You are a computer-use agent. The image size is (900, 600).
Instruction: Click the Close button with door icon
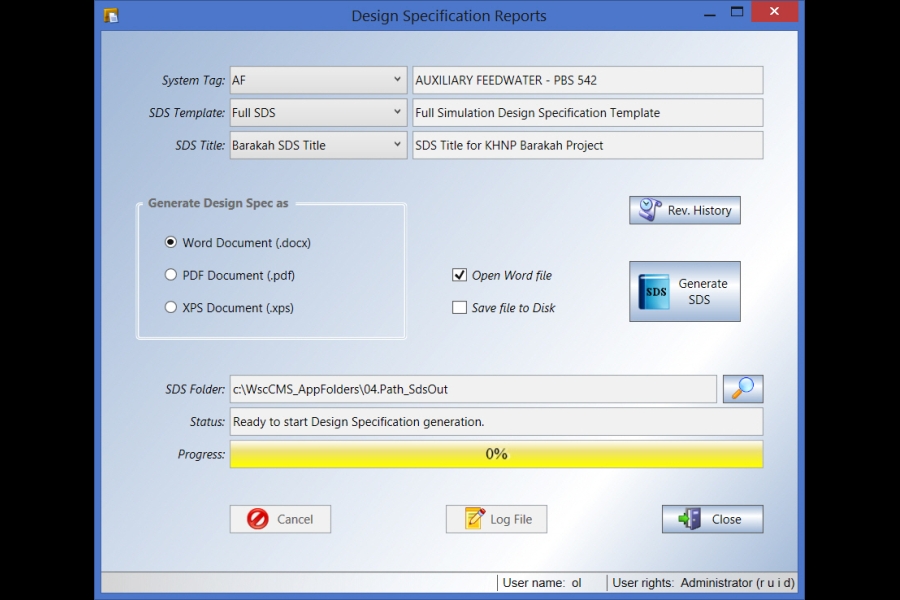712,519
